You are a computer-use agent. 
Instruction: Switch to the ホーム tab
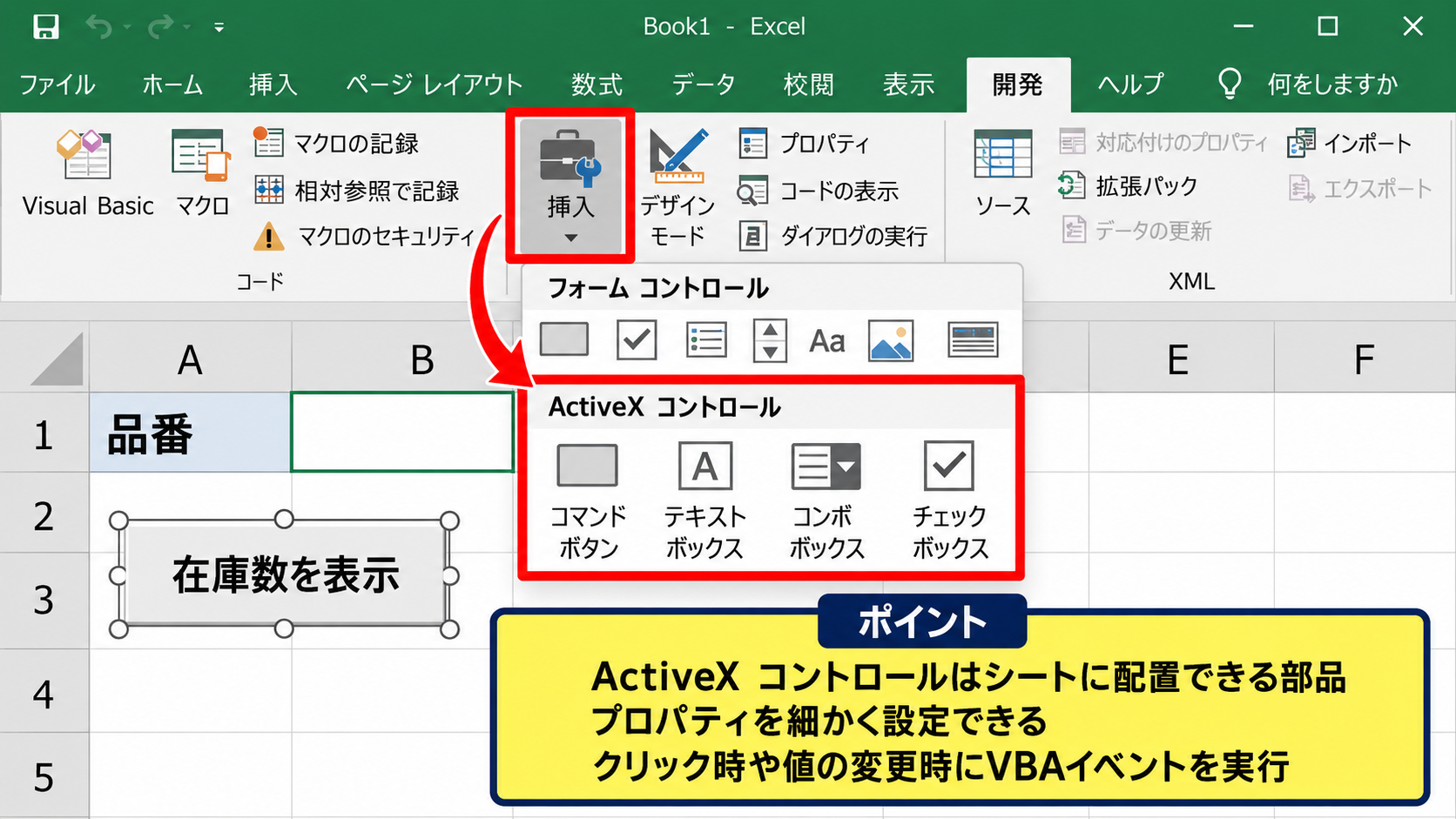click(x=172, y=84)
